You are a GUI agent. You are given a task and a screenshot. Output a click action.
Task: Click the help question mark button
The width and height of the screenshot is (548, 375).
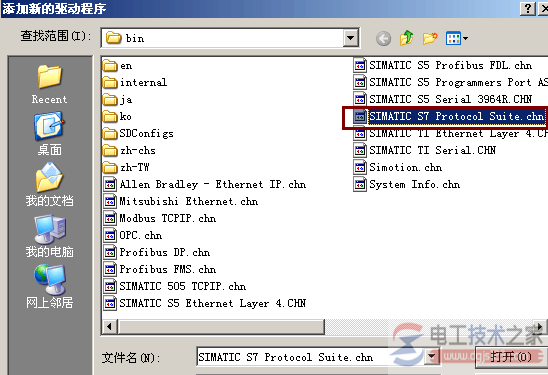[528, 8]
